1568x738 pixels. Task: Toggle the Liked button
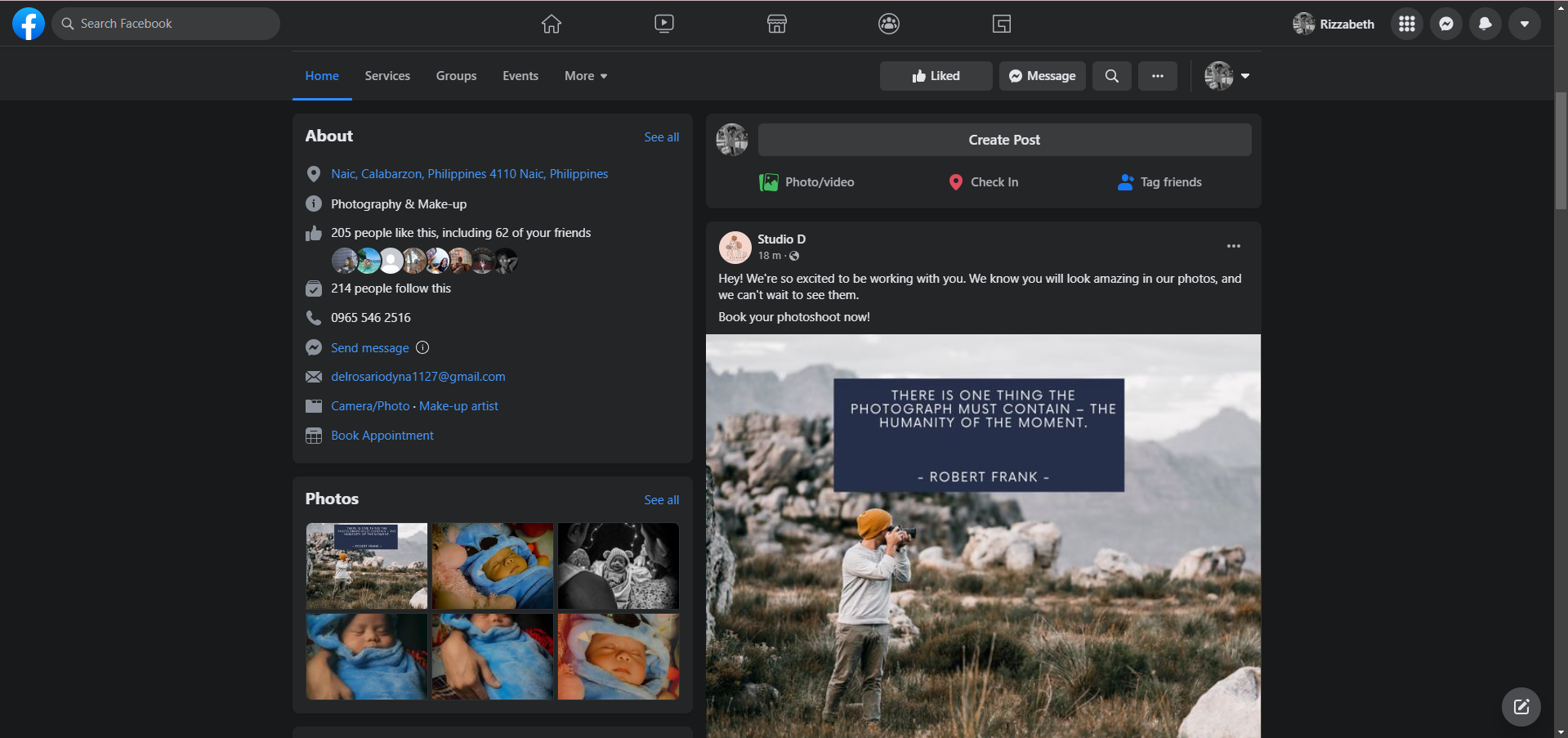click(x=936, y=76)
